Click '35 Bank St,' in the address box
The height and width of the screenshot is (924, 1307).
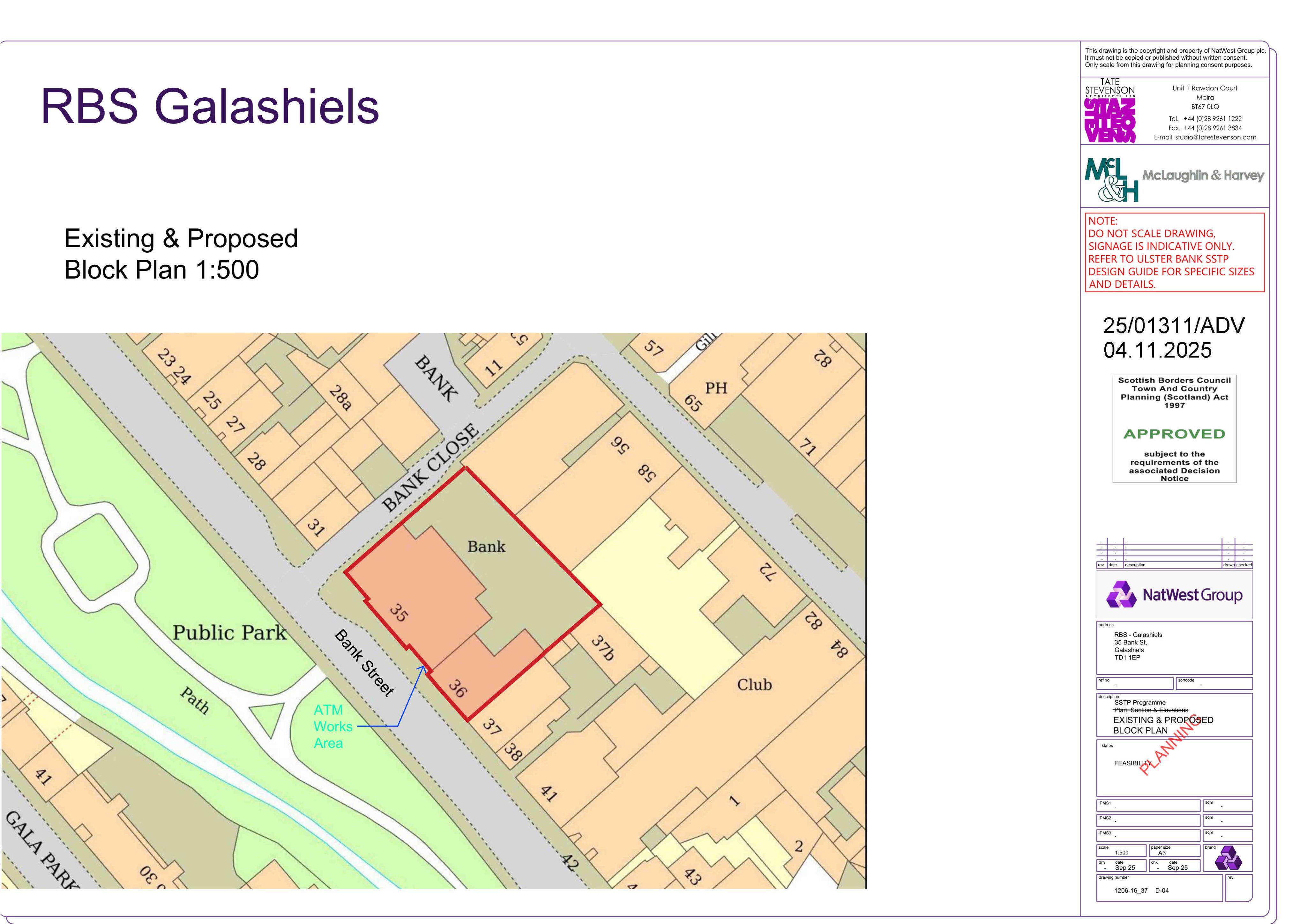[1131, 642]
